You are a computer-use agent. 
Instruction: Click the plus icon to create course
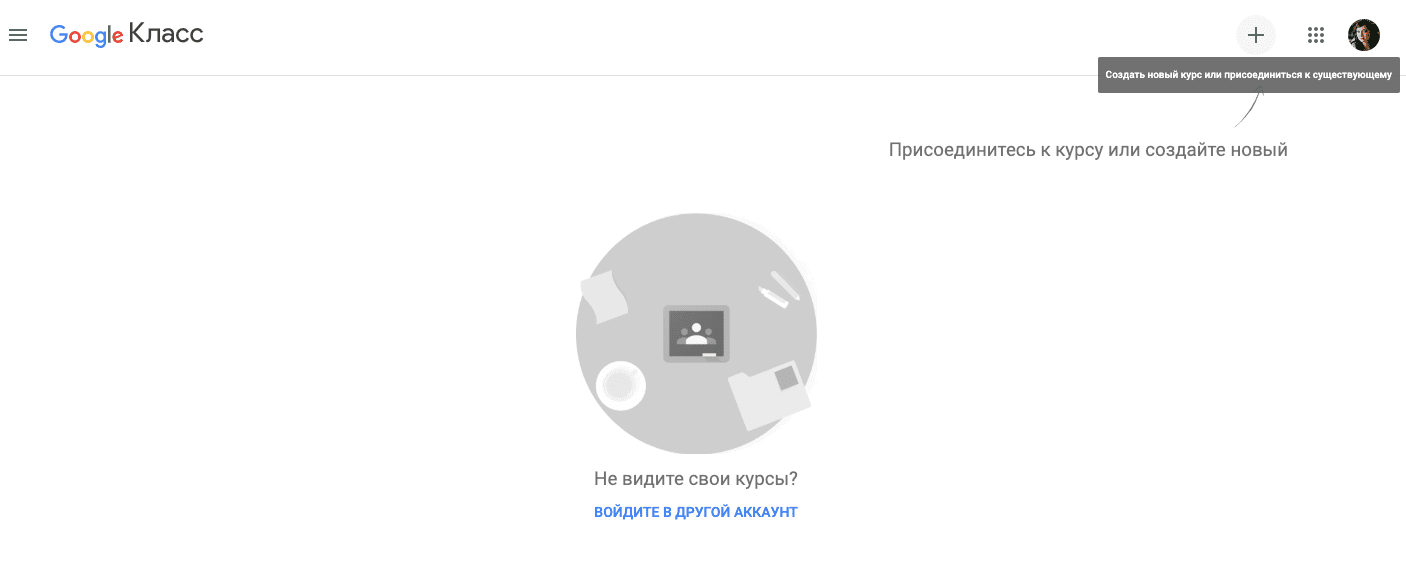[1256, 35]
